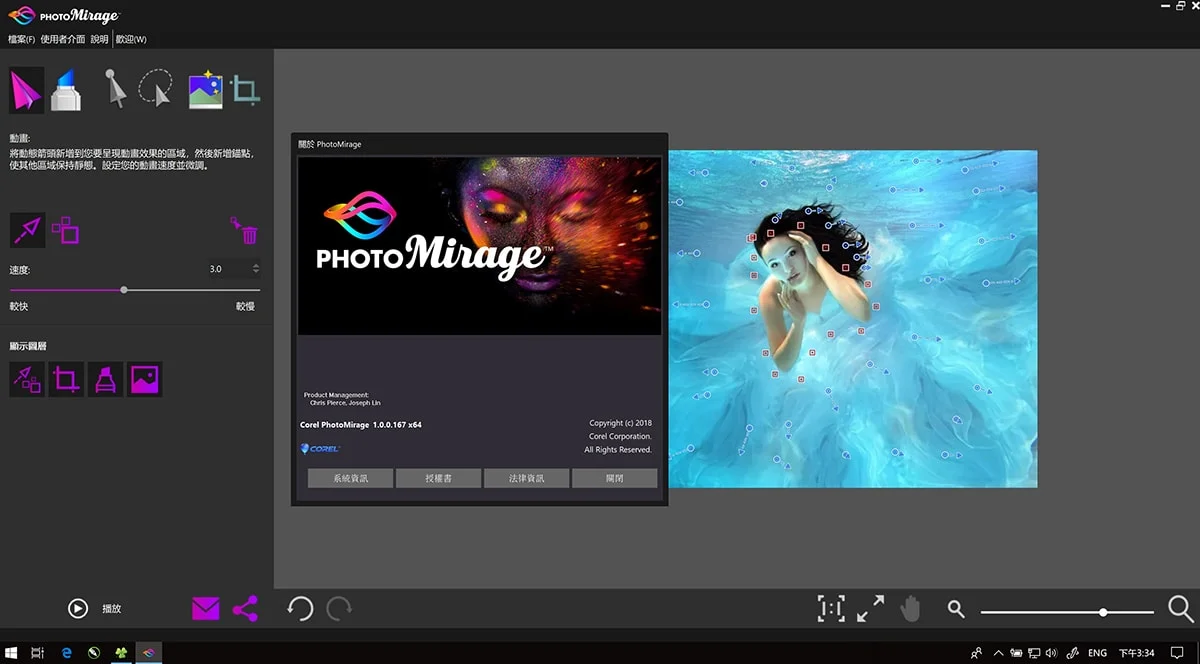Click the 系統資訊 button in the About dialog
This screenshot has height=664, width=1200.
(349, 478)
